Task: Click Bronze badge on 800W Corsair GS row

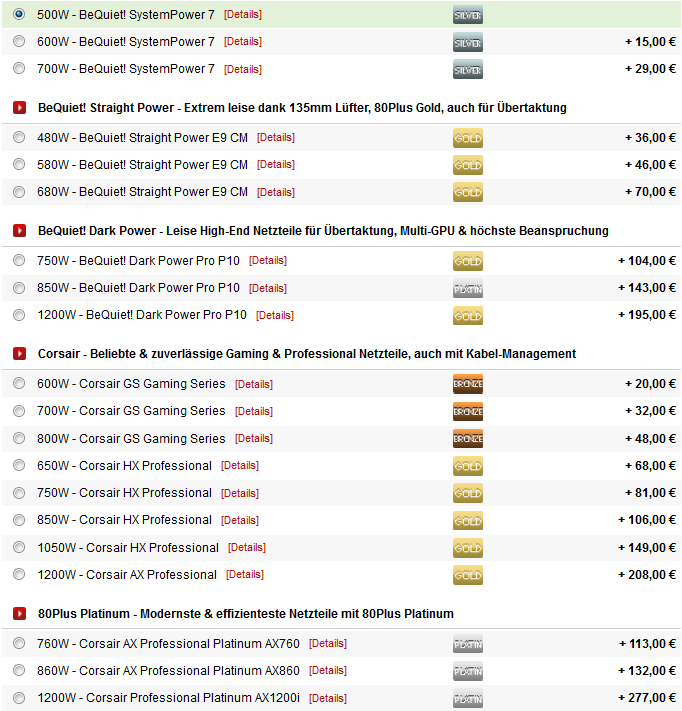Action: [x=468, y=439]
